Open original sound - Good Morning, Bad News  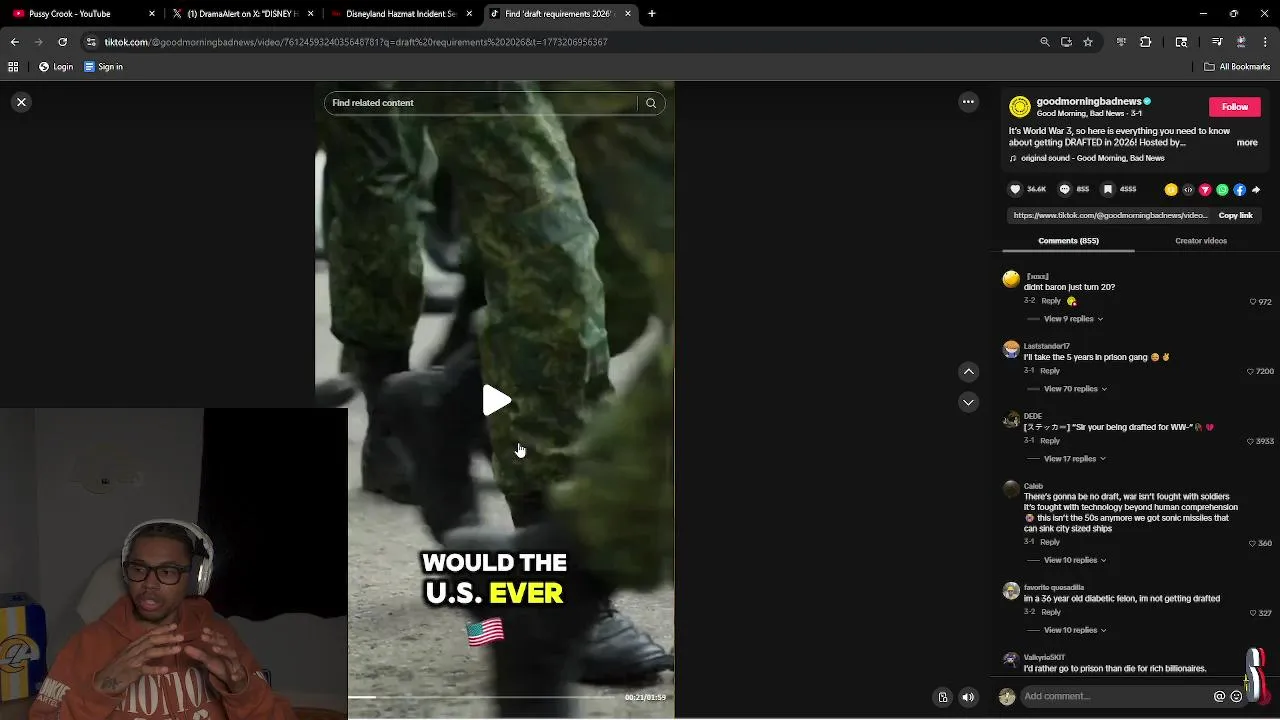pos(1092,158)
